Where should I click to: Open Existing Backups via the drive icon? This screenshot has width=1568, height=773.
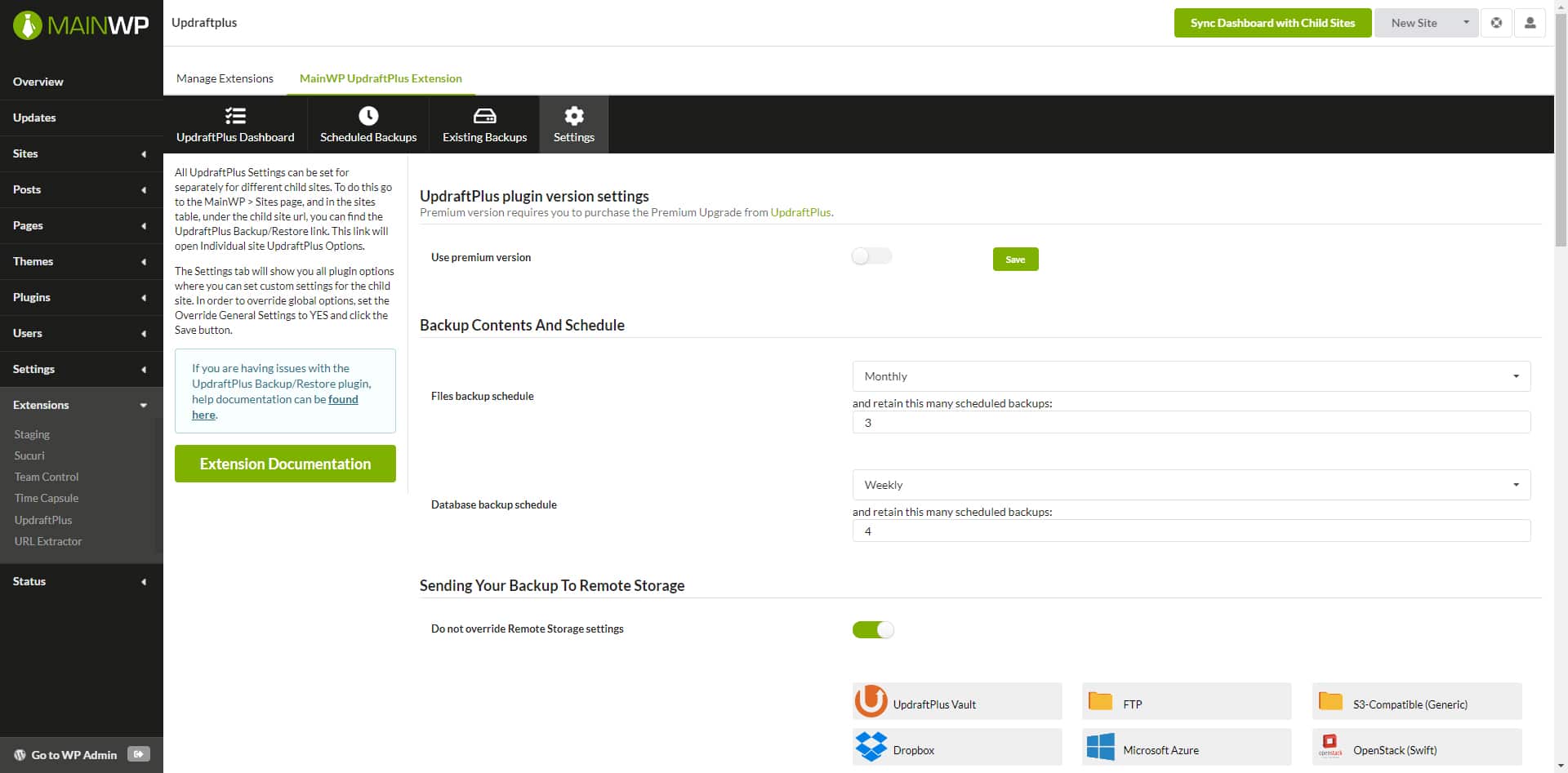(x=483, y=116)
